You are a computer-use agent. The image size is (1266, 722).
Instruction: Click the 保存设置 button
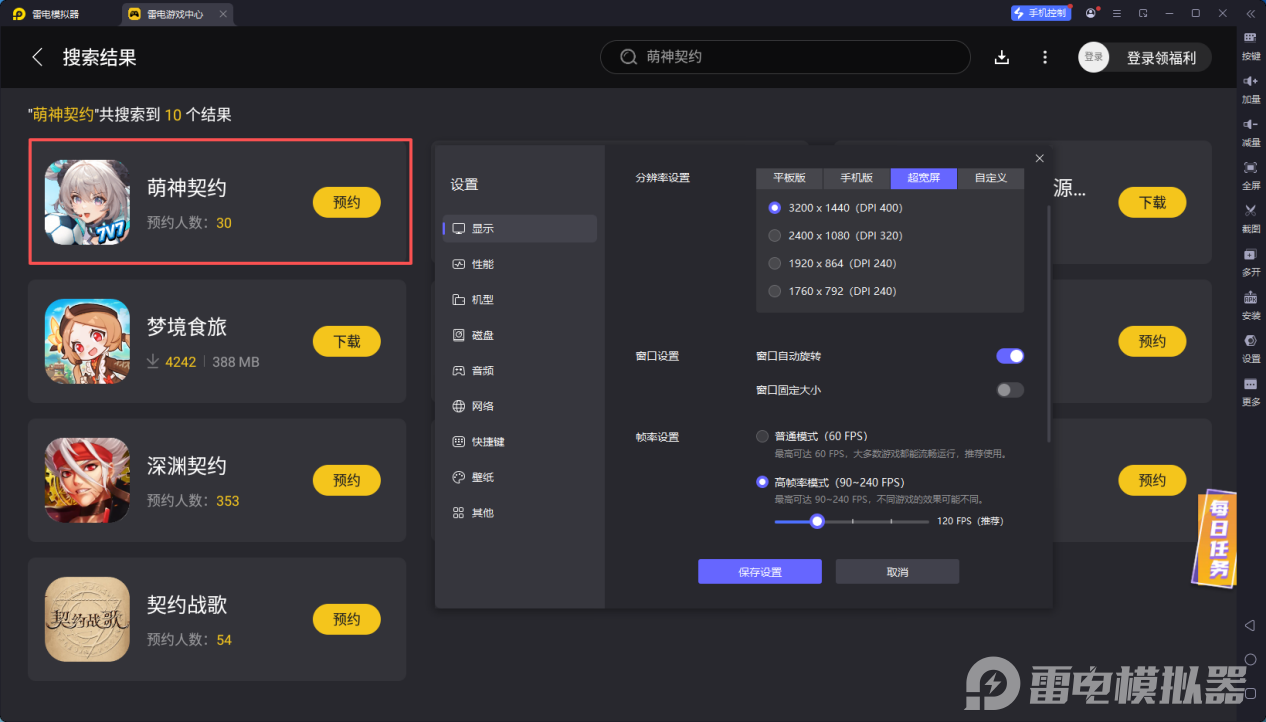pos(760,572)
